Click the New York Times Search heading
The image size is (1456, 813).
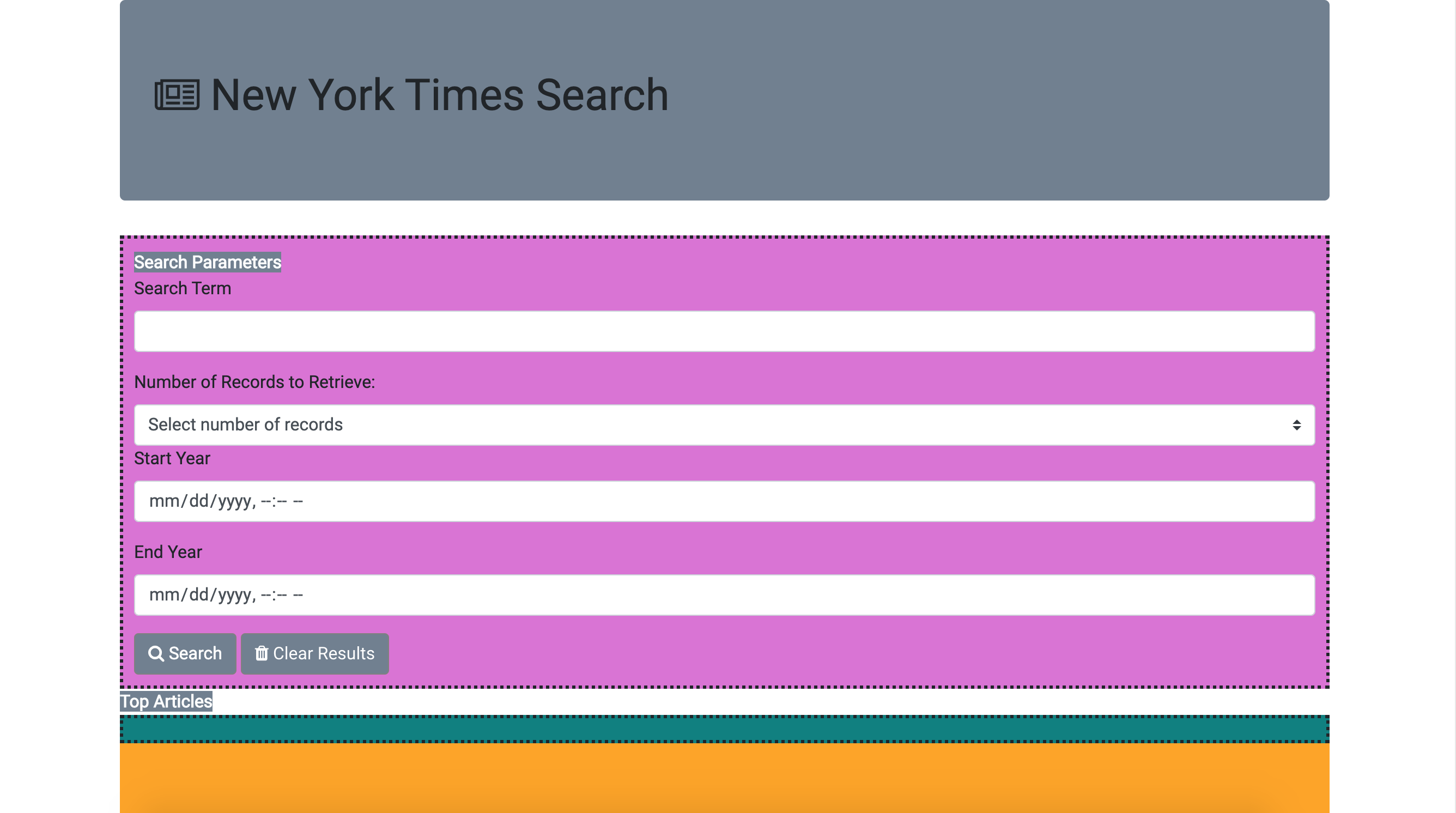tap(439, 94)
